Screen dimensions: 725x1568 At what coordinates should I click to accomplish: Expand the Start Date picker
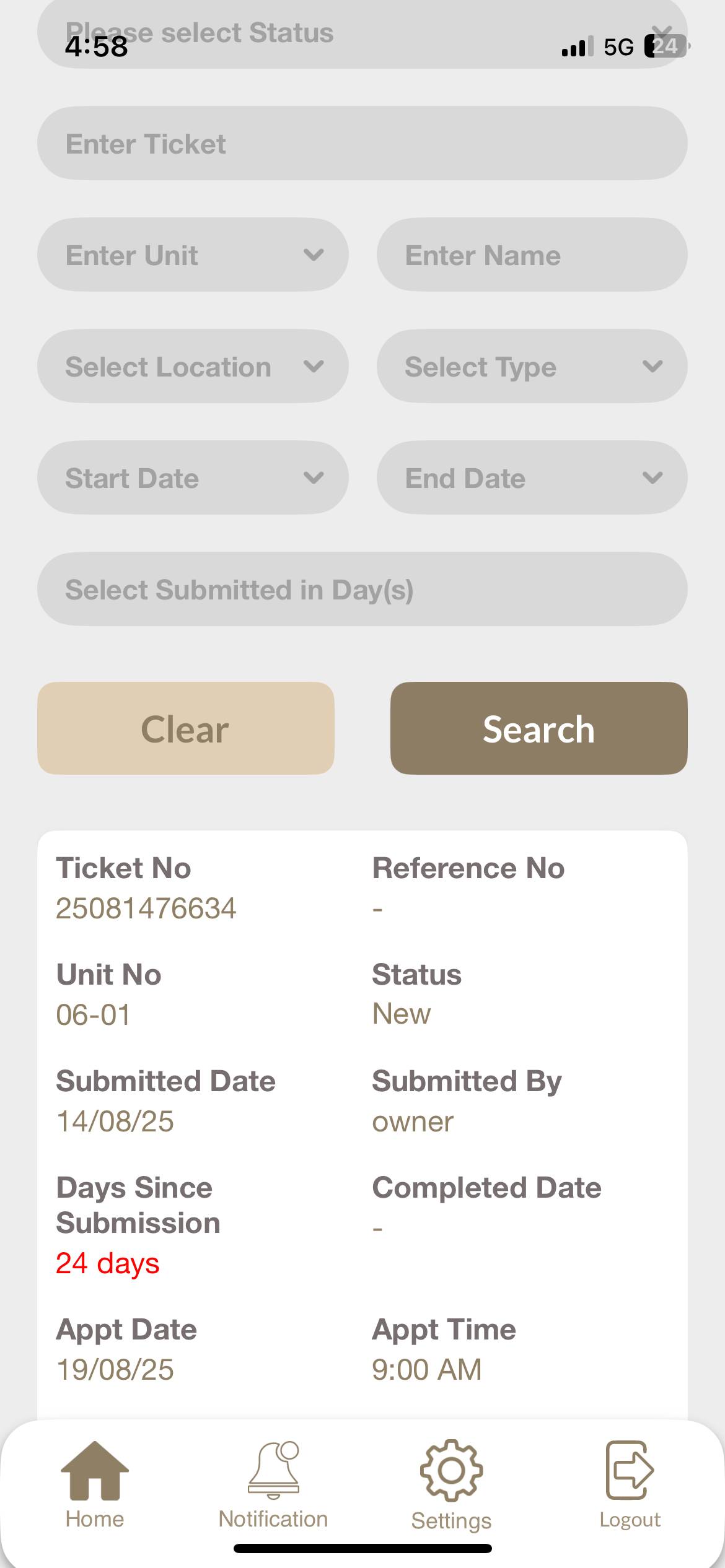coord(193,478)
